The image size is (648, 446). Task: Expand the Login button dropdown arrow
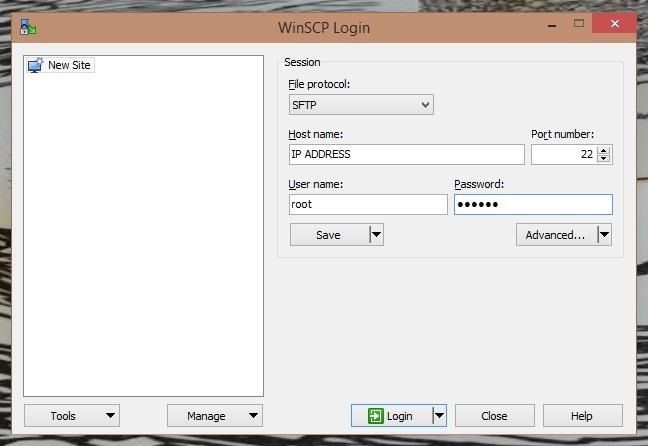pos(438,416)
